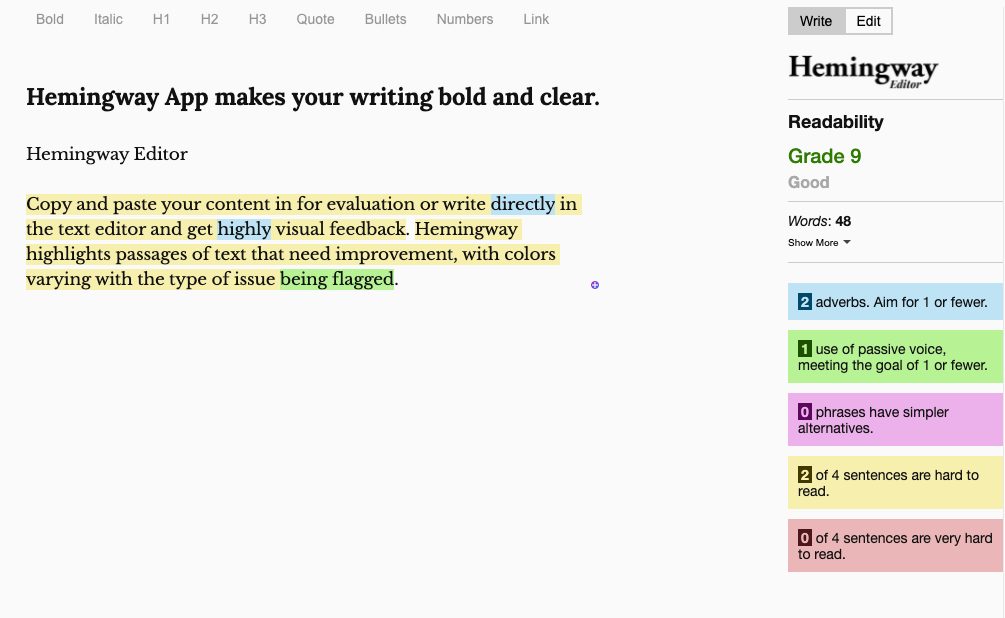
Task: Insert a Quote block
Action: click(315, 19)
